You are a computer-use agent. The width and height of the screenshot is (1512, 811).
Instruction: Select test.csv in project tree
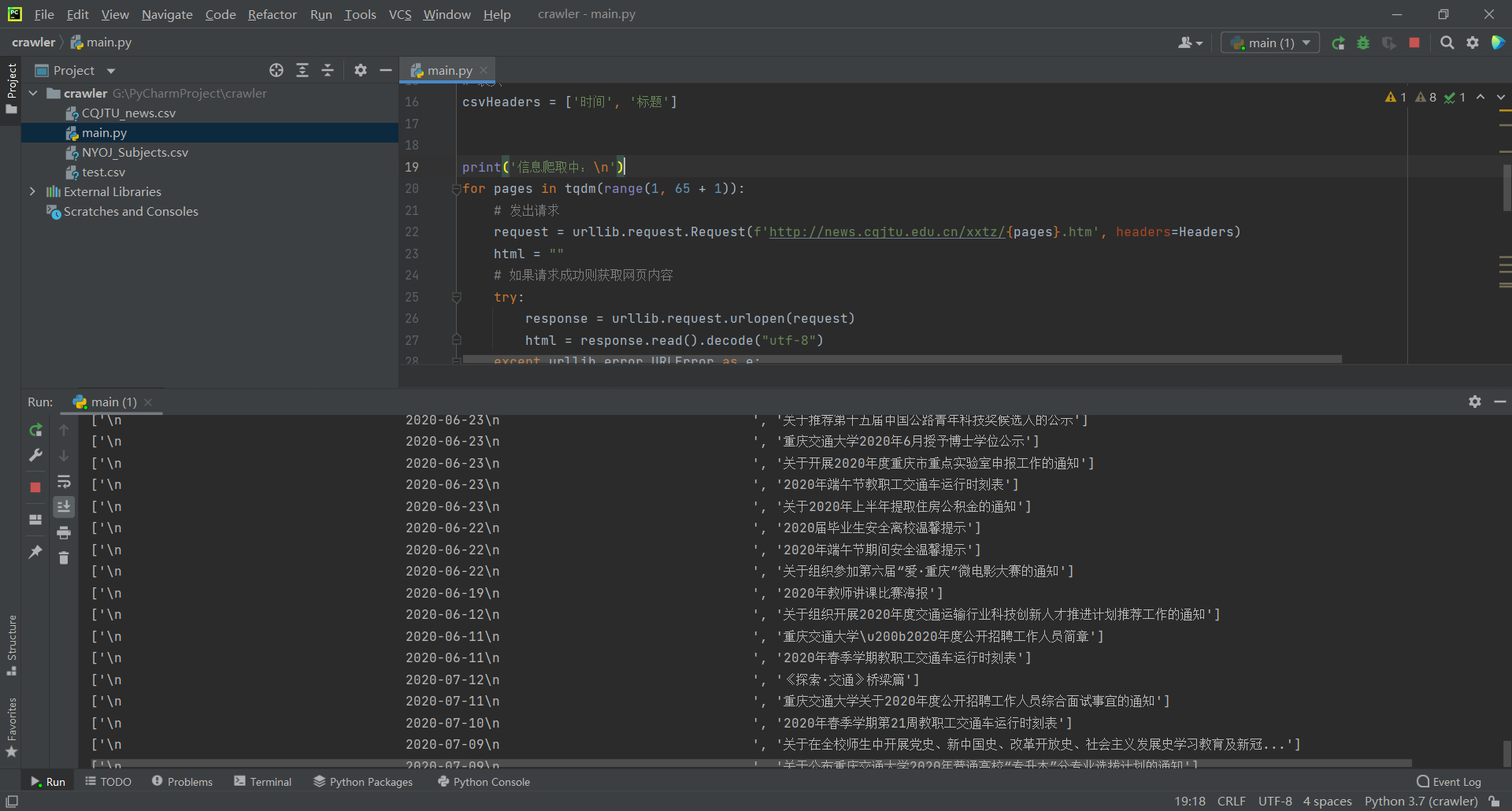coord(103,172)
